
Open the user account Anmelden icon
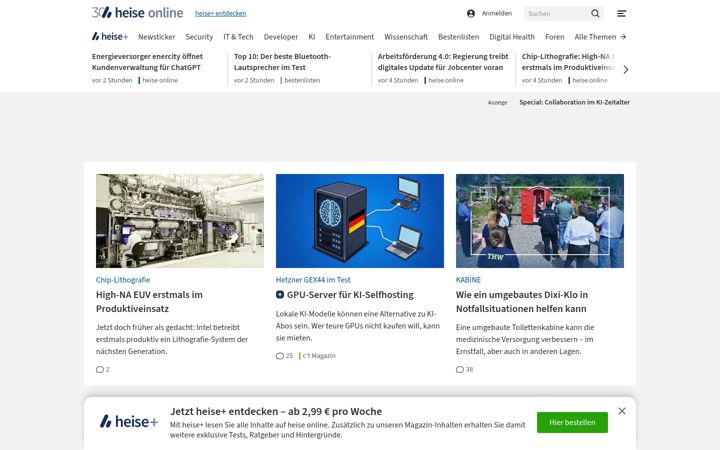click(x=471, y=14)
